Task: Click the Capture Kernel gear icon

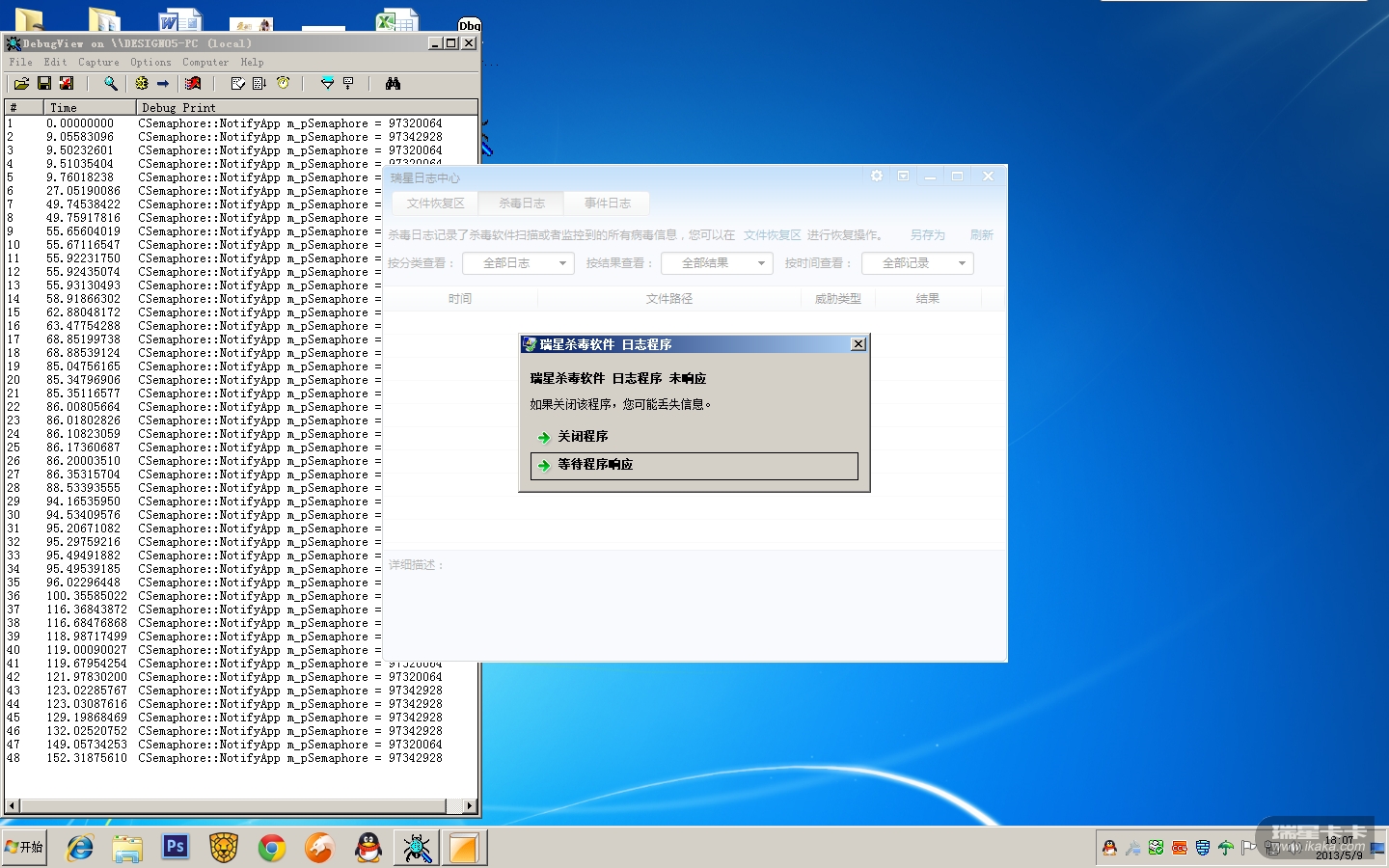Action: [x=142, y=84]
